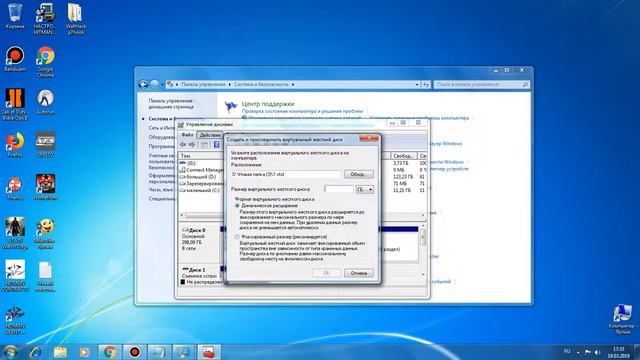Open the ГБ size unit dropdown
Image resolution: width=640 pixels, height=360 pixels.
point(365,189)
